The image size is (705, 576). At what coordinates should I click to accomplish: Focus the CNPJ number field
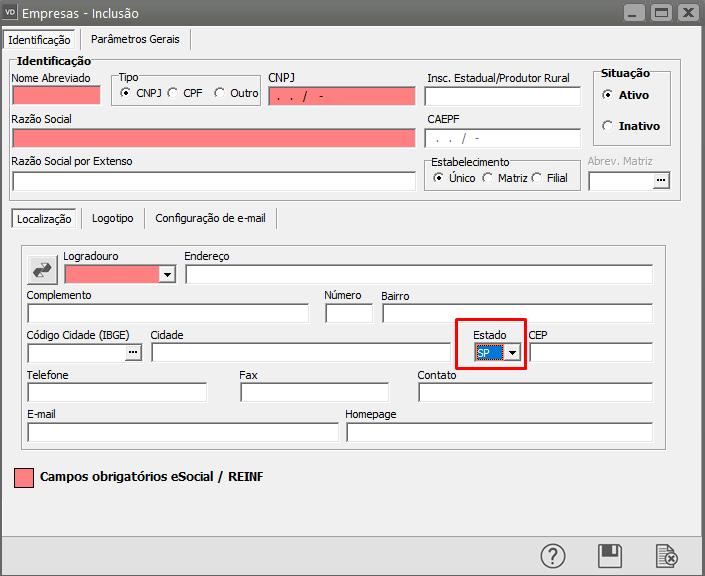(341, 96)
